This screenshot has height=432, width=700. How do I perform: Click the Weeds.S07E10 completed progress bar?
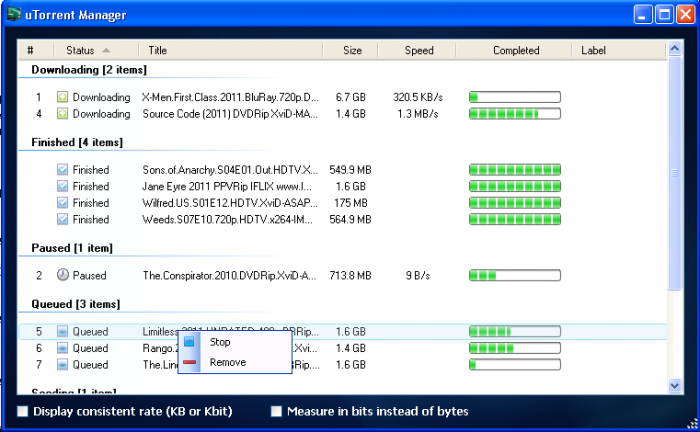pos(515,219)
